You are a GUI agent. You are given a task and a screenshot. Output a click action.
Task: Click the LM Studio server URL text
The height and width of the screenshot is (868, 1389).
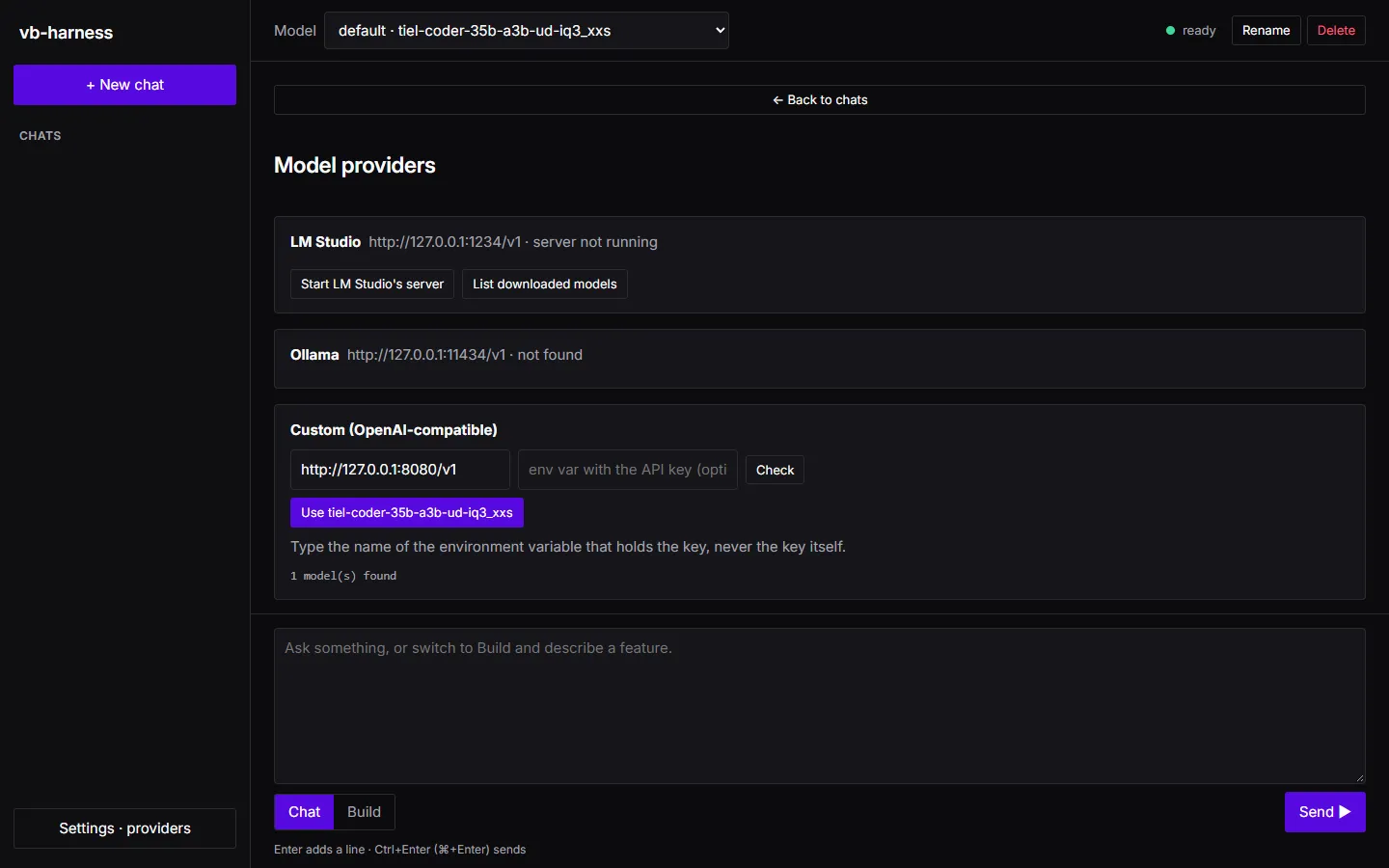click(x=445, y=242)
